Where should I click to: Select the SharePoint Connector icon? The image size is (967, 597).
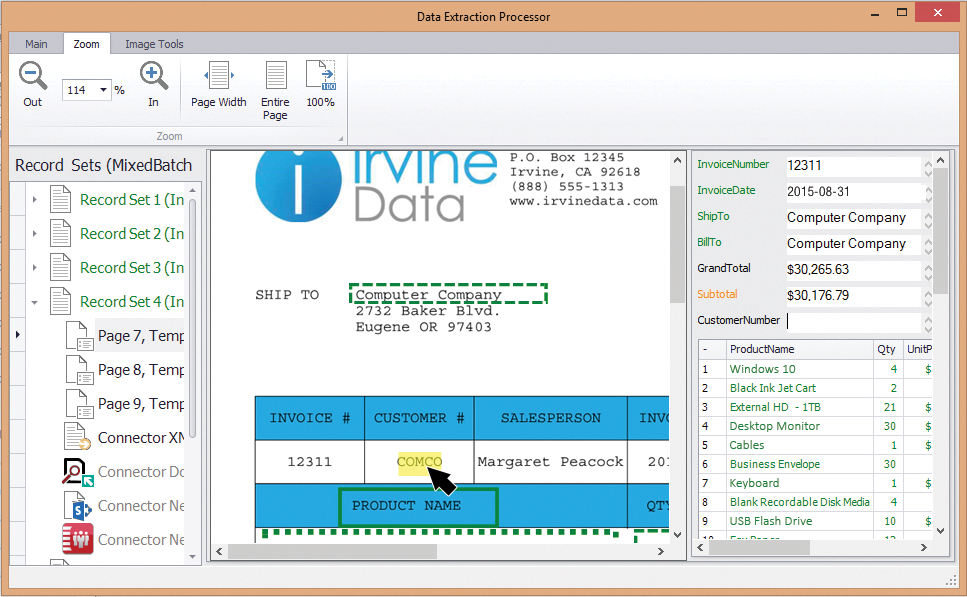(x=77, y=506)
